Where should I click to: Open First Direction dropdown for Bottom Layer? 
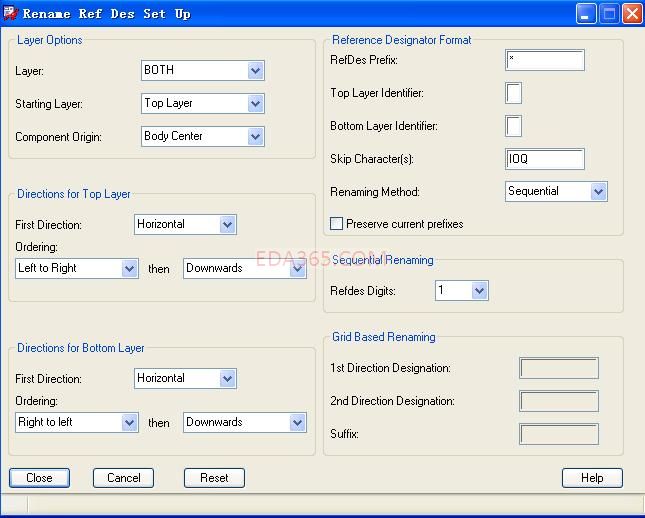pos(185,379)
